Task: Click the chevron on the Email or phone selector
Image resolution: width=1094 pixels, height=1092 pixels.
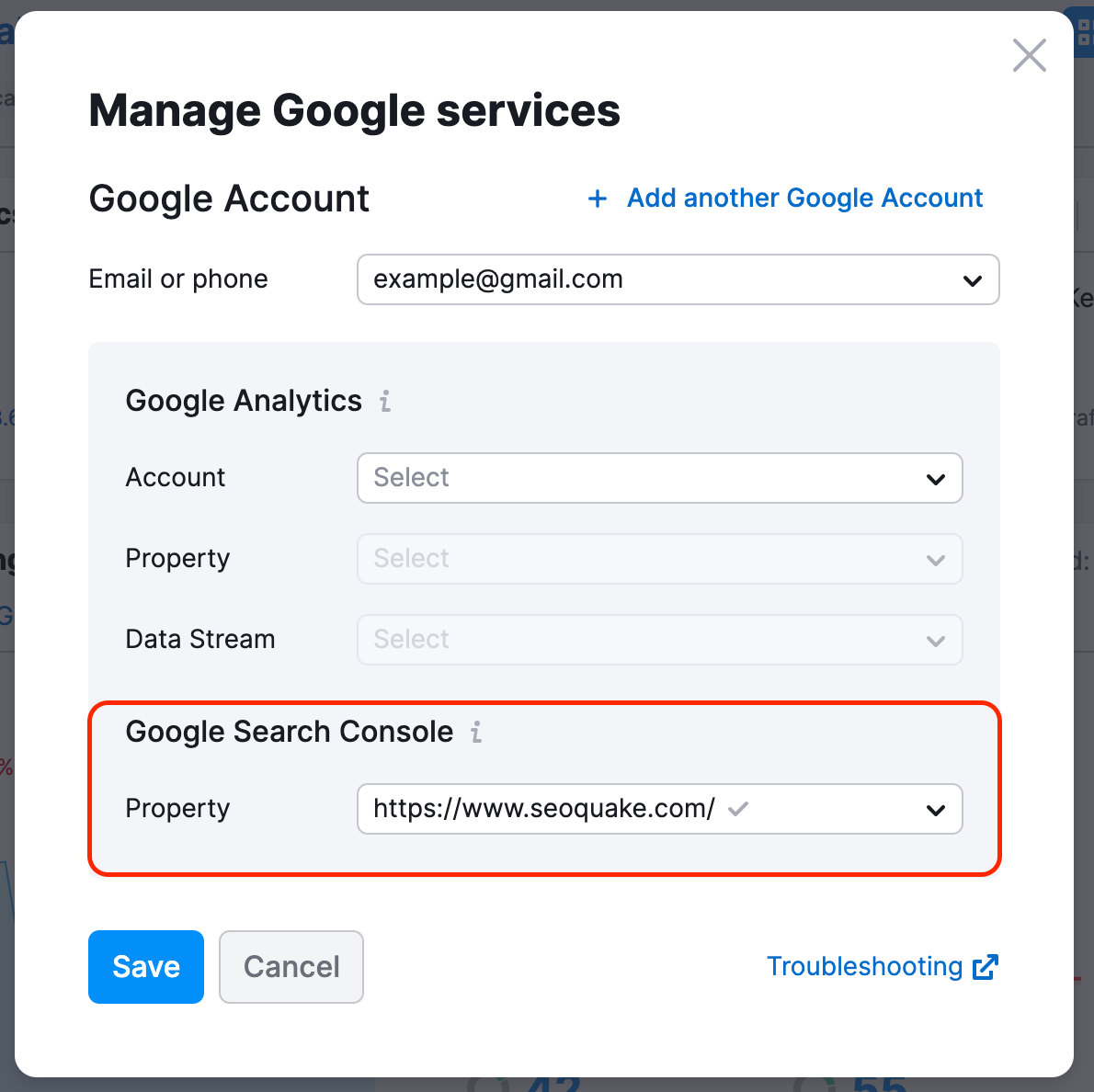Action: pos(973,279)
